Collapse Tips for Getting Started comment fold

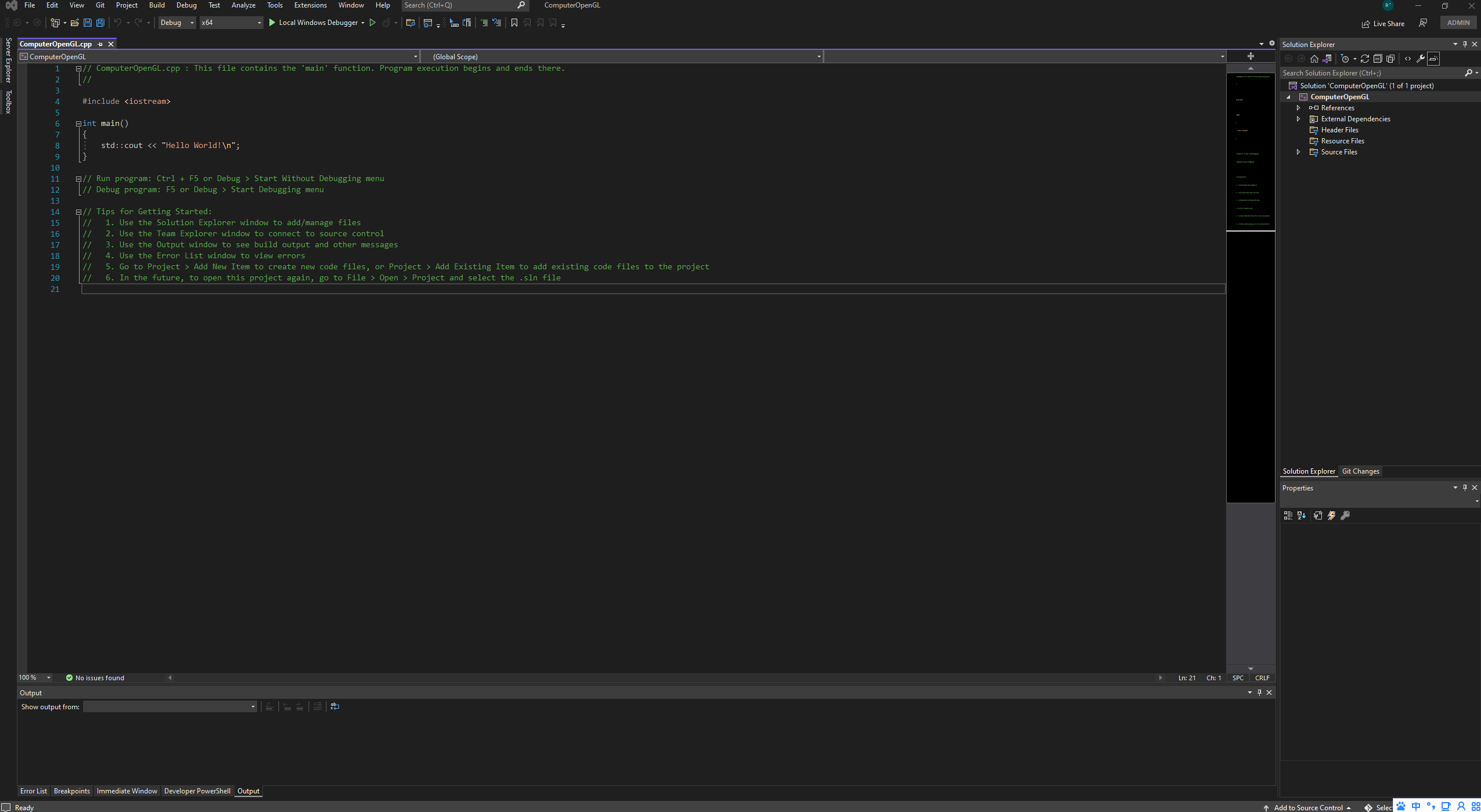(x=78, y=212)
